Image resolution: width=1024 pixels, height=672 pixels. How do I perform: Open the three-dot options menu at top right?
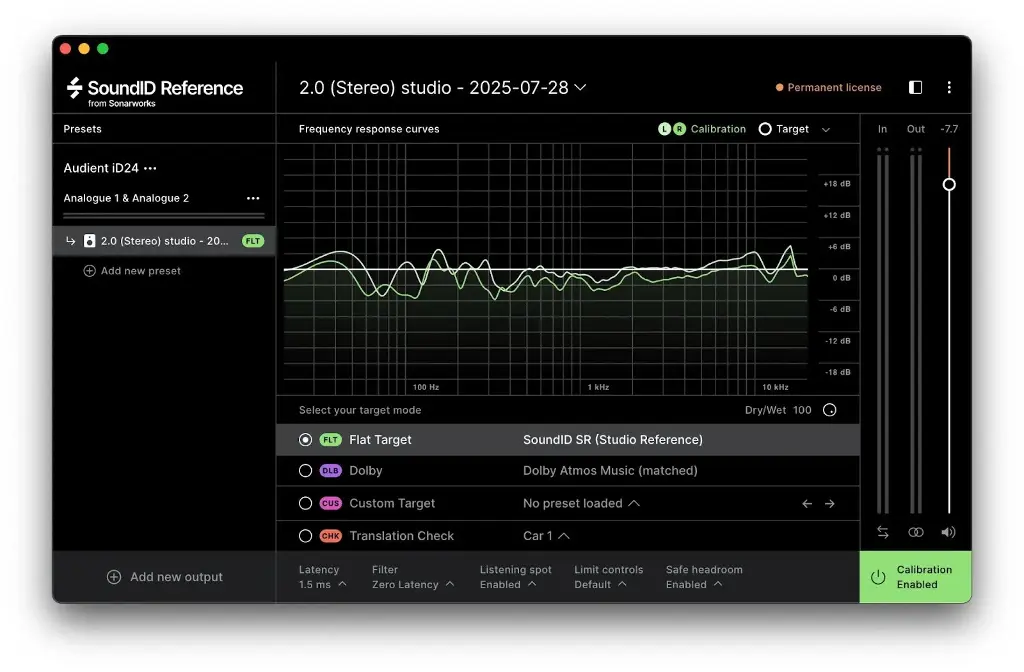click(949, 88)
